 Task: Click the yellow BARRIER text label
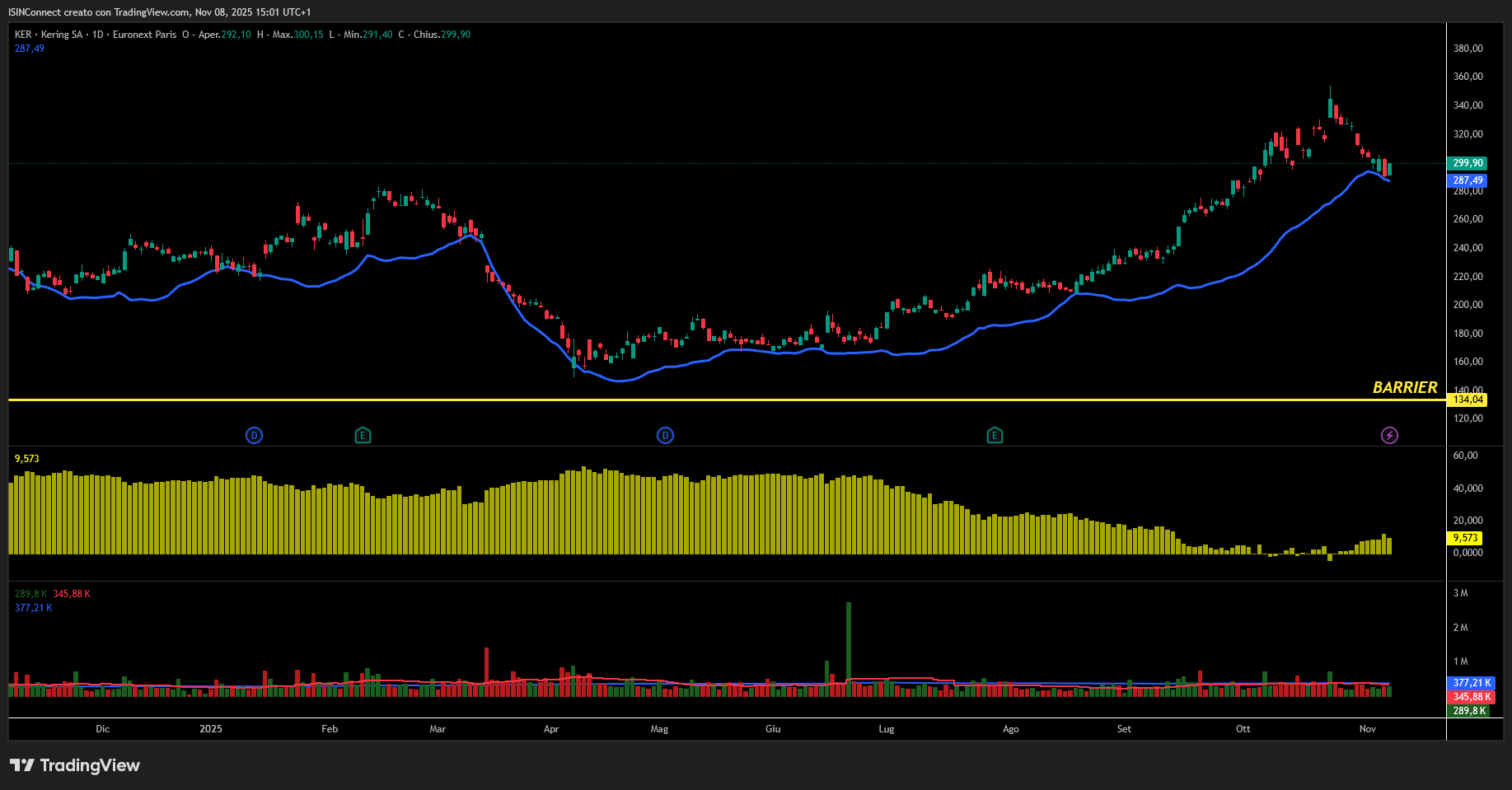pos(1404,387)
